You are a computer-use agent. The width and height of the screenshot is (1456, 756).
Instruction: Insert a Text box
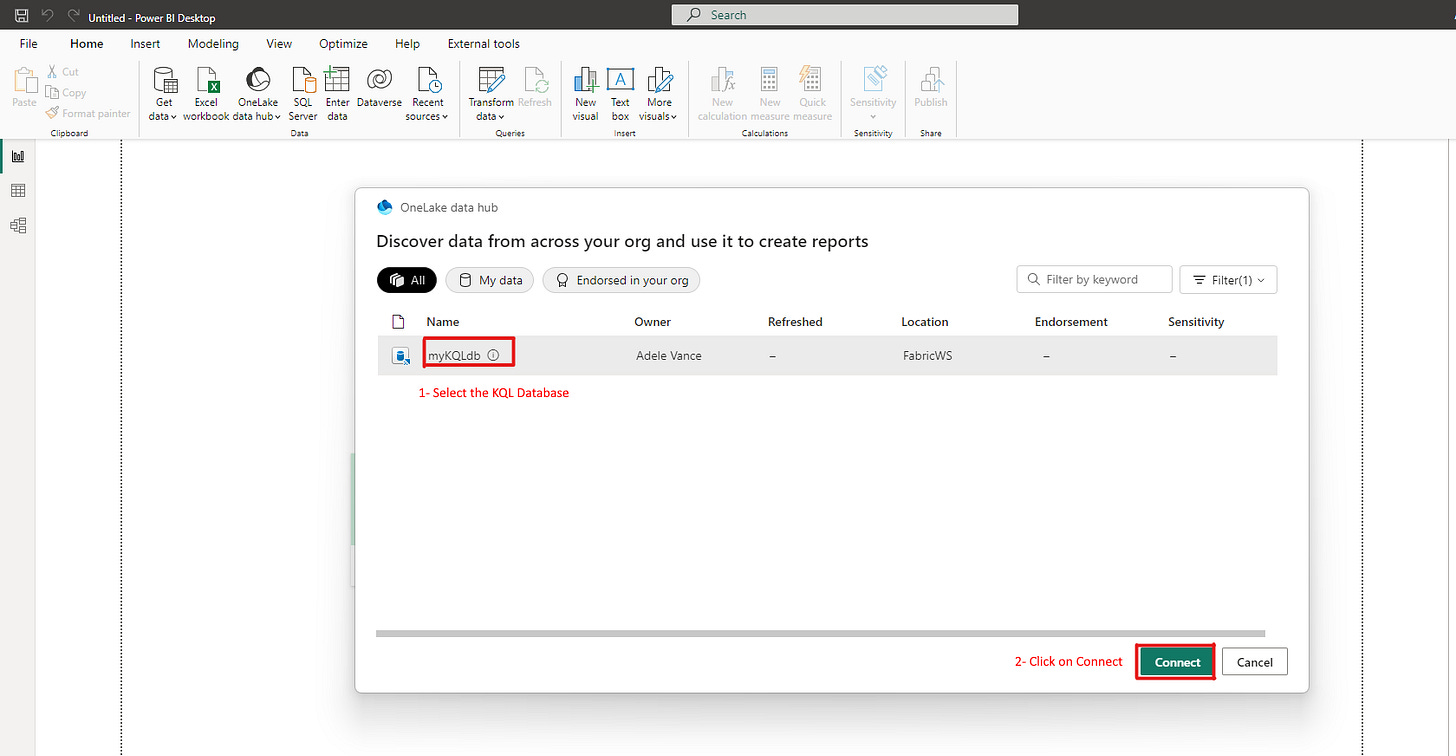tap(620, 92)
